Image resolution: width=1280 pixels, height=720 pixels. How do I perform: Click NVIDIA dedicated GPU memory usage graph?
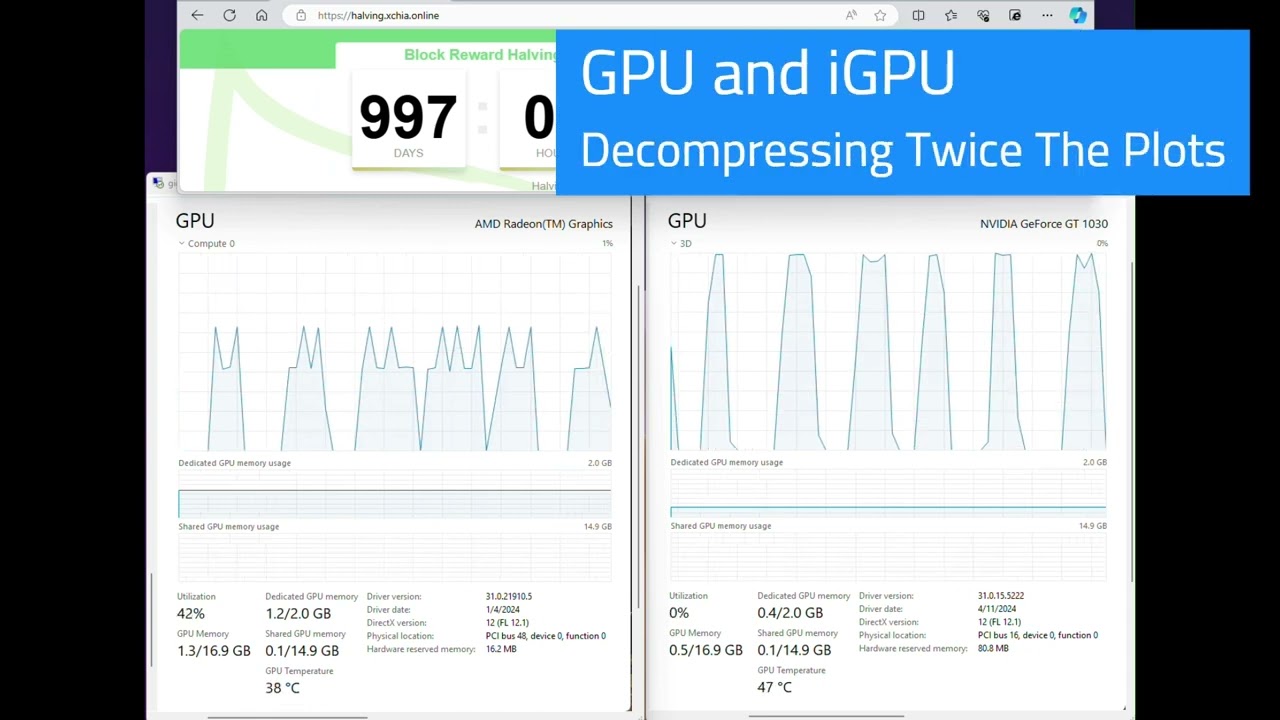(888, 493)
